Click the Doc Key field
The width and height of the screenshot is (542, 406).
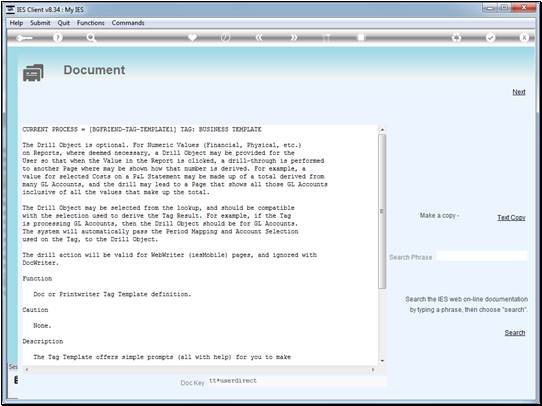pos(297,381)
